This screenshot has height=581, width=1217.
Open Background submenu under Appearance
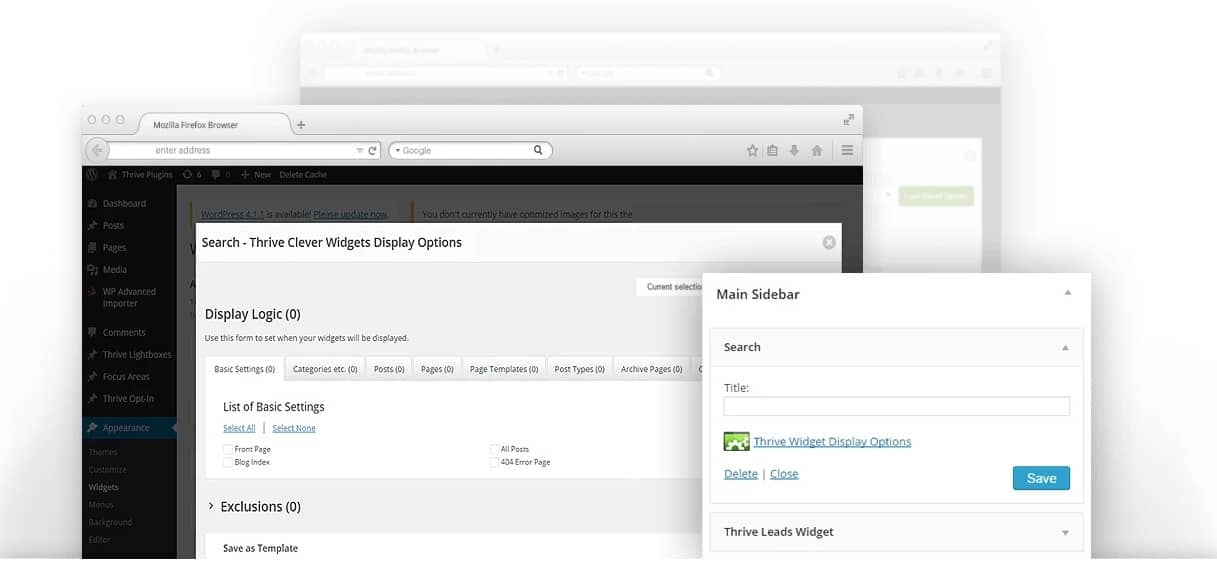click(110, 522)
